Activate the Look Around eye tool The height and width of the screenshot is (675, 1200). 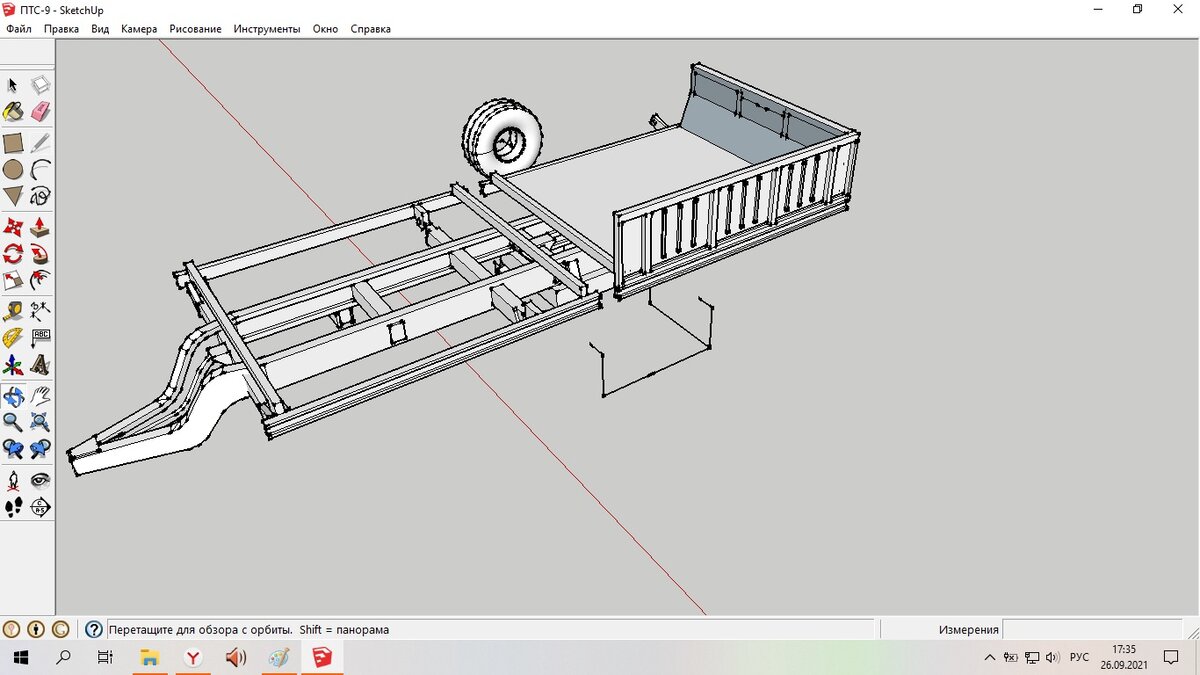(41, 481)
